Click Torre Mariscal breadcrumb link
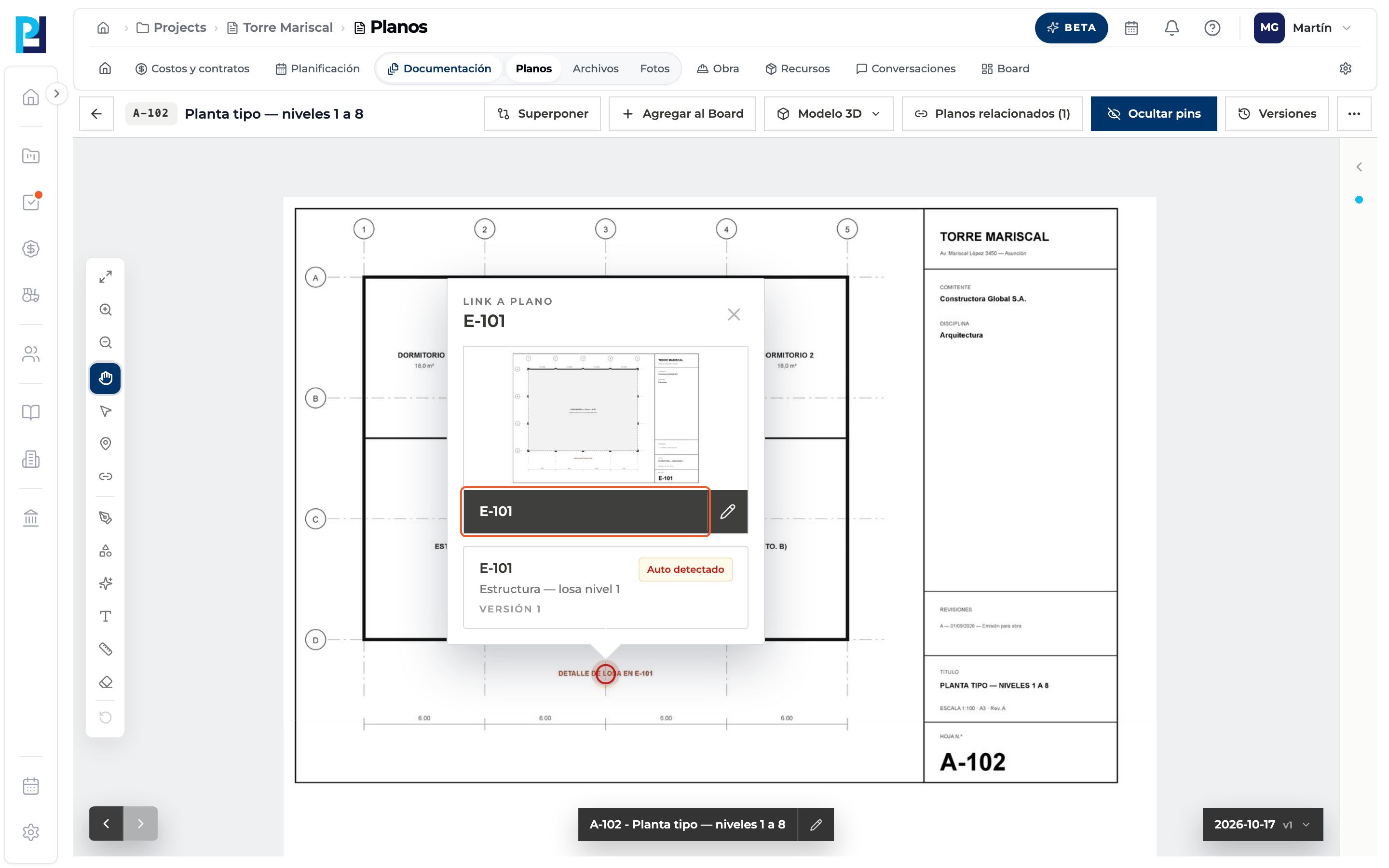 (280, 27)
